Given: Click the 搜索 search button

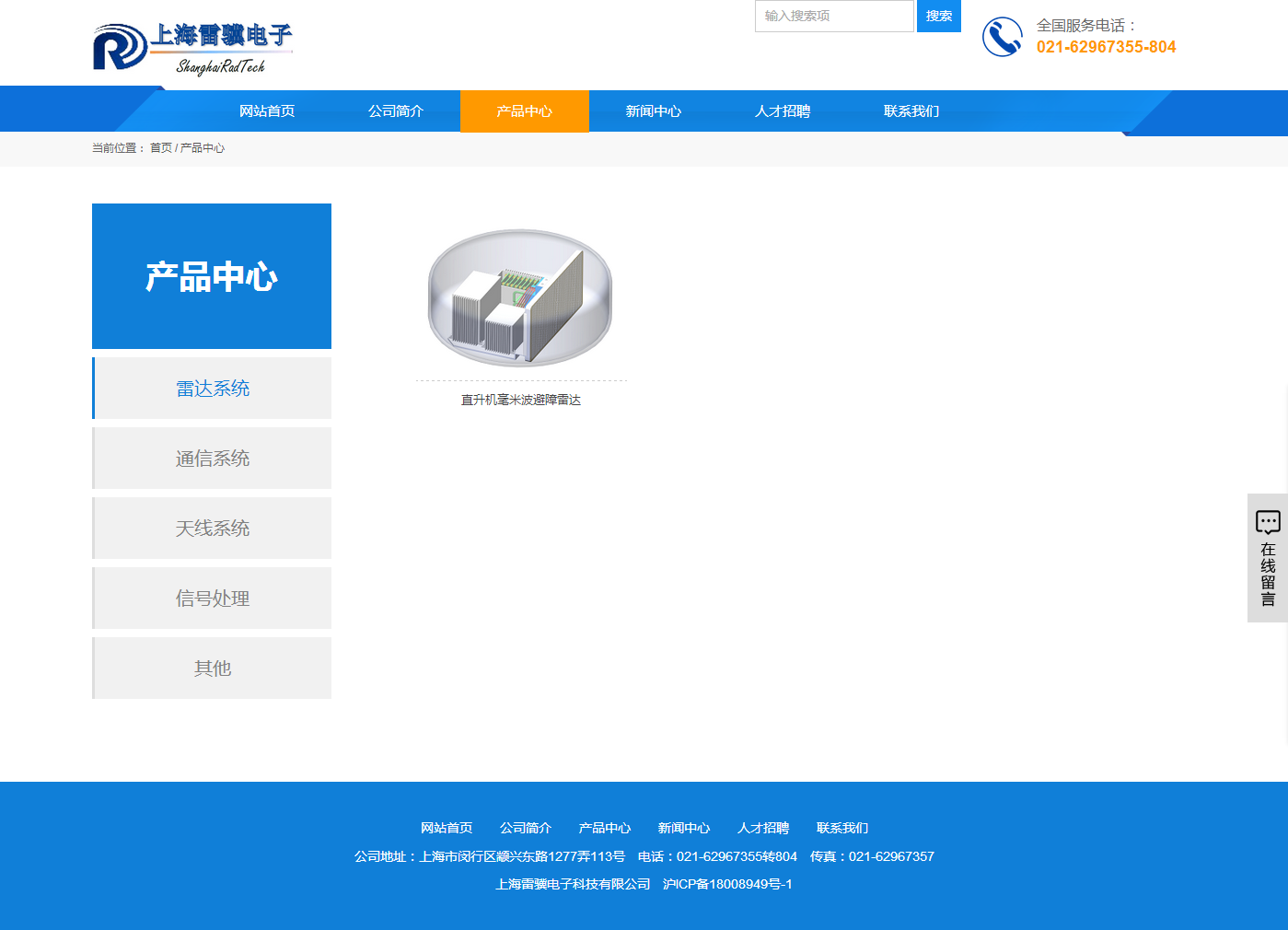Looking at the screenshot, I should pos(939,16).
